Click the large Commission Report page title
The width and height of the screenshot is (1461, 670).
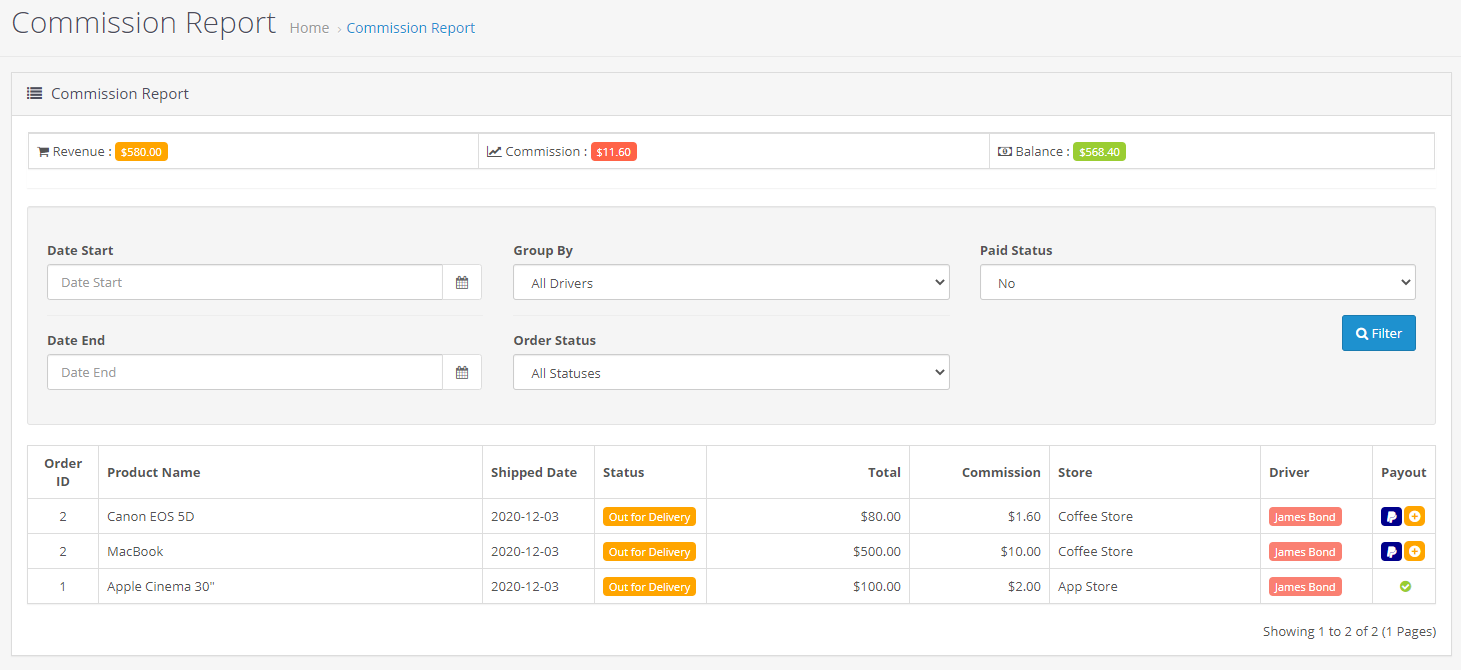coord(144,23)
